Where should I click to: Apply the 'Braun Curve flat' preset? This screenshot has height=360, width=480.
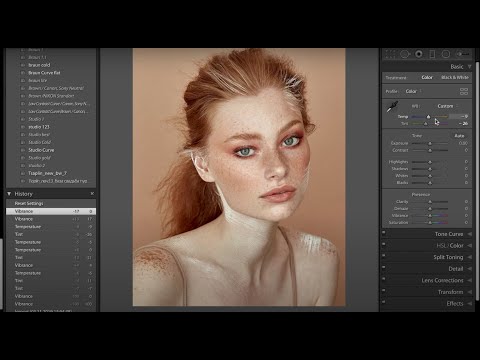(44, 73)
